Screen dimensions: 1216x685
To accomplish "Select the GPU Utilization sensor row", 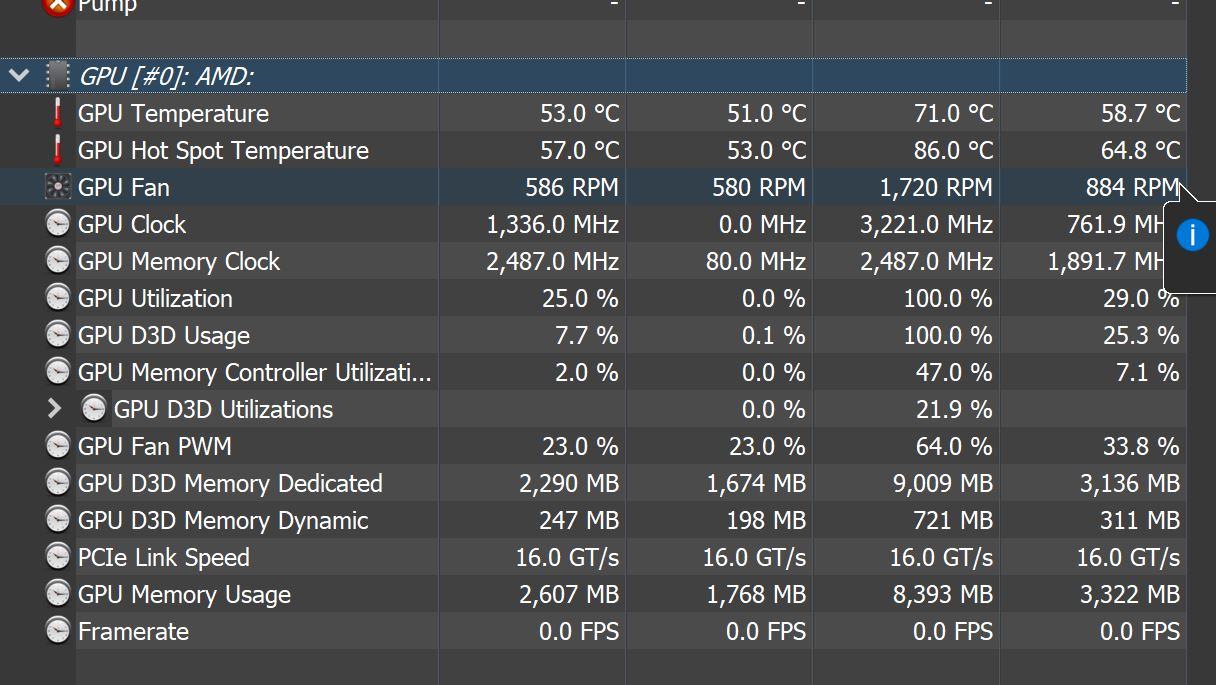I will tap(155, 298).
